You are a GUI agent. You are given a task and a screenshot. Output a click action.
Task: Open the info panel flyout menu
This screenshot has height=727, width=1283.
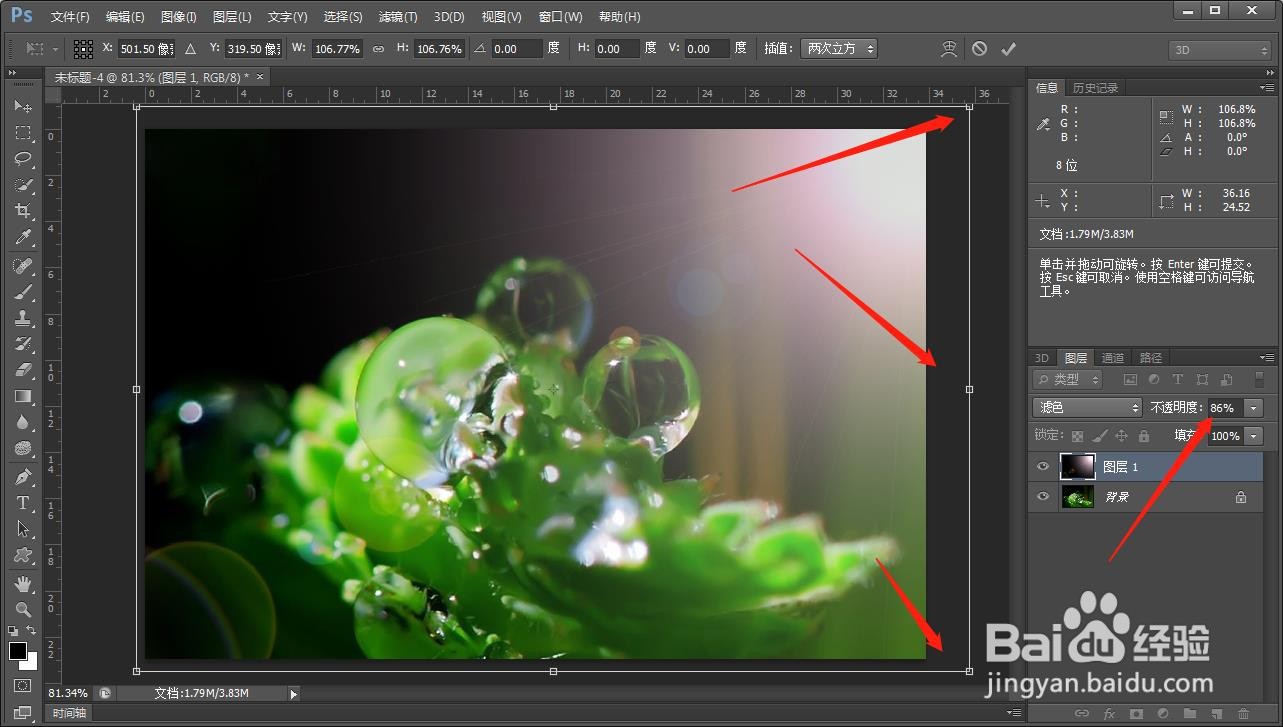[x=1268, y=87]
